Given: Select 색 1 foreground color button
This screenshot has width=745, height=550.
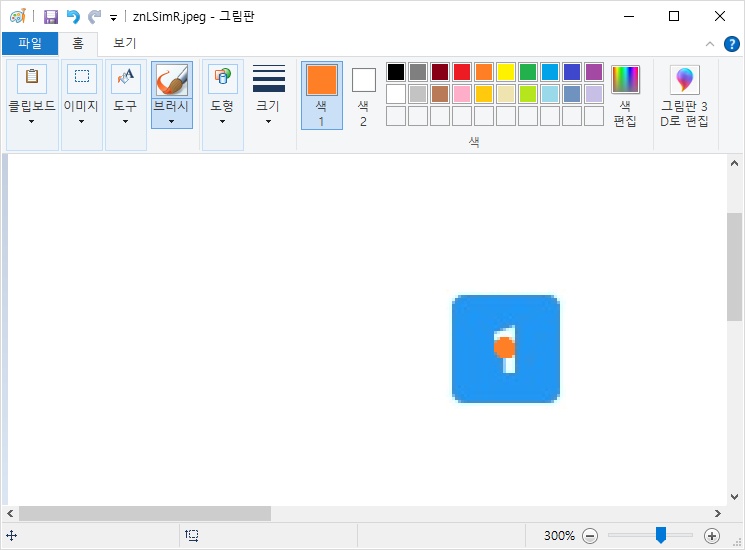Looking at the screenshot, I should 322,95.
